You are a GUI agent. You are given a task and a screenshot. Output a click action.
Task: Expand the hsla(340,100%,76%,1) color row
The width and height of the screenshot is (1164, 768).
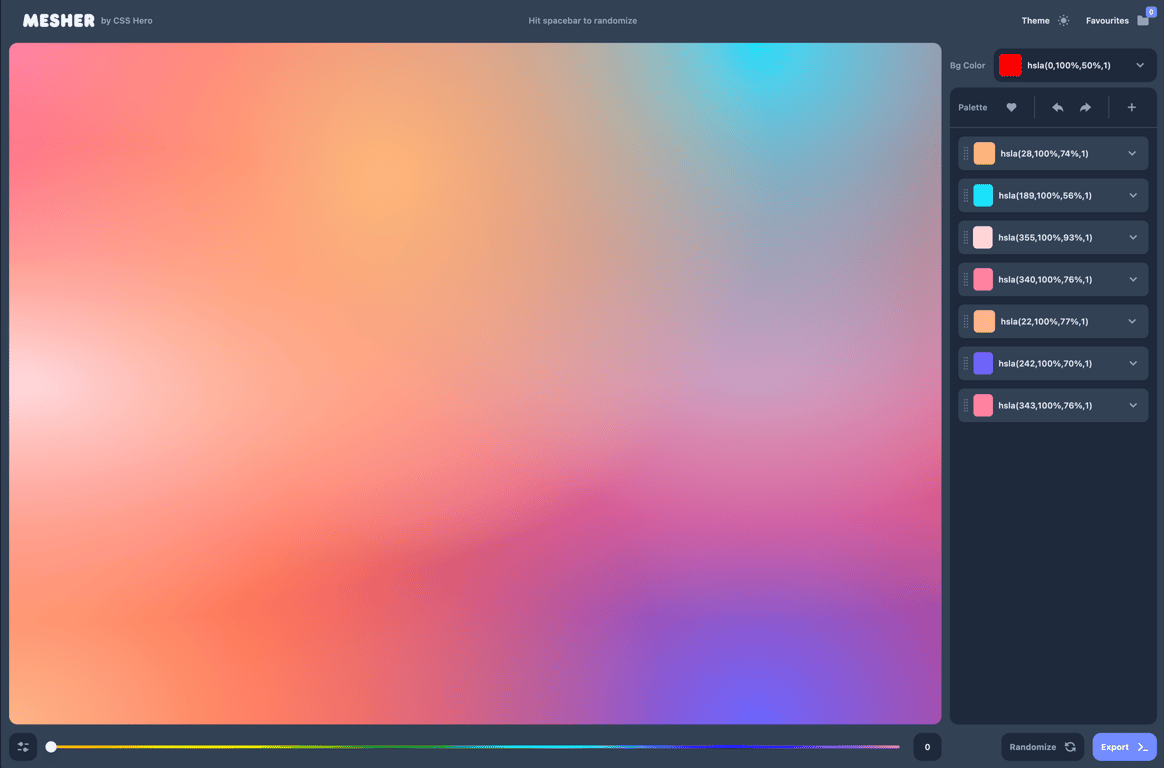[1133, 280]
